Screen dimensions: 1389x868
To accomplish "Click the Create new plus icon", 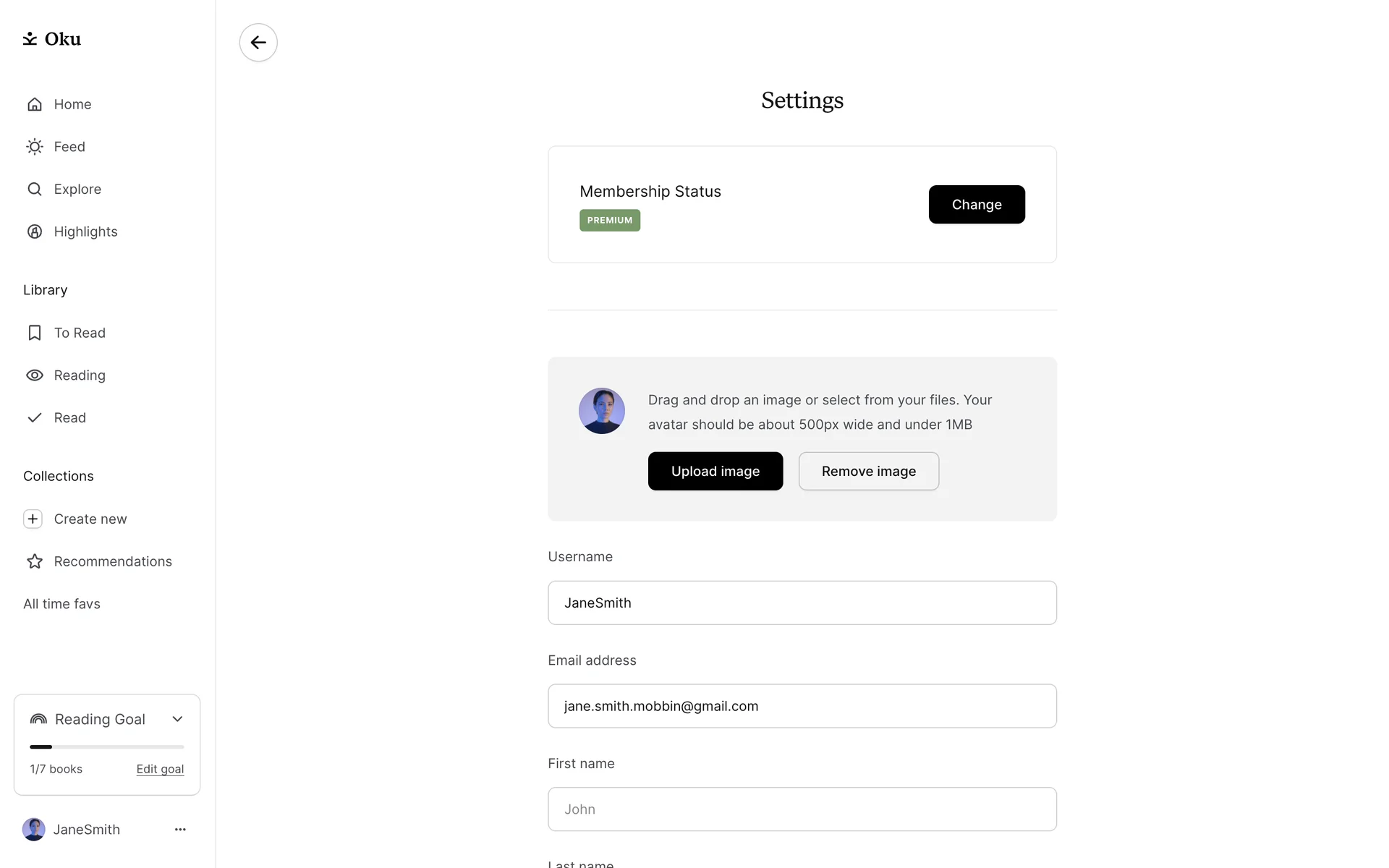I will point(33,519).
